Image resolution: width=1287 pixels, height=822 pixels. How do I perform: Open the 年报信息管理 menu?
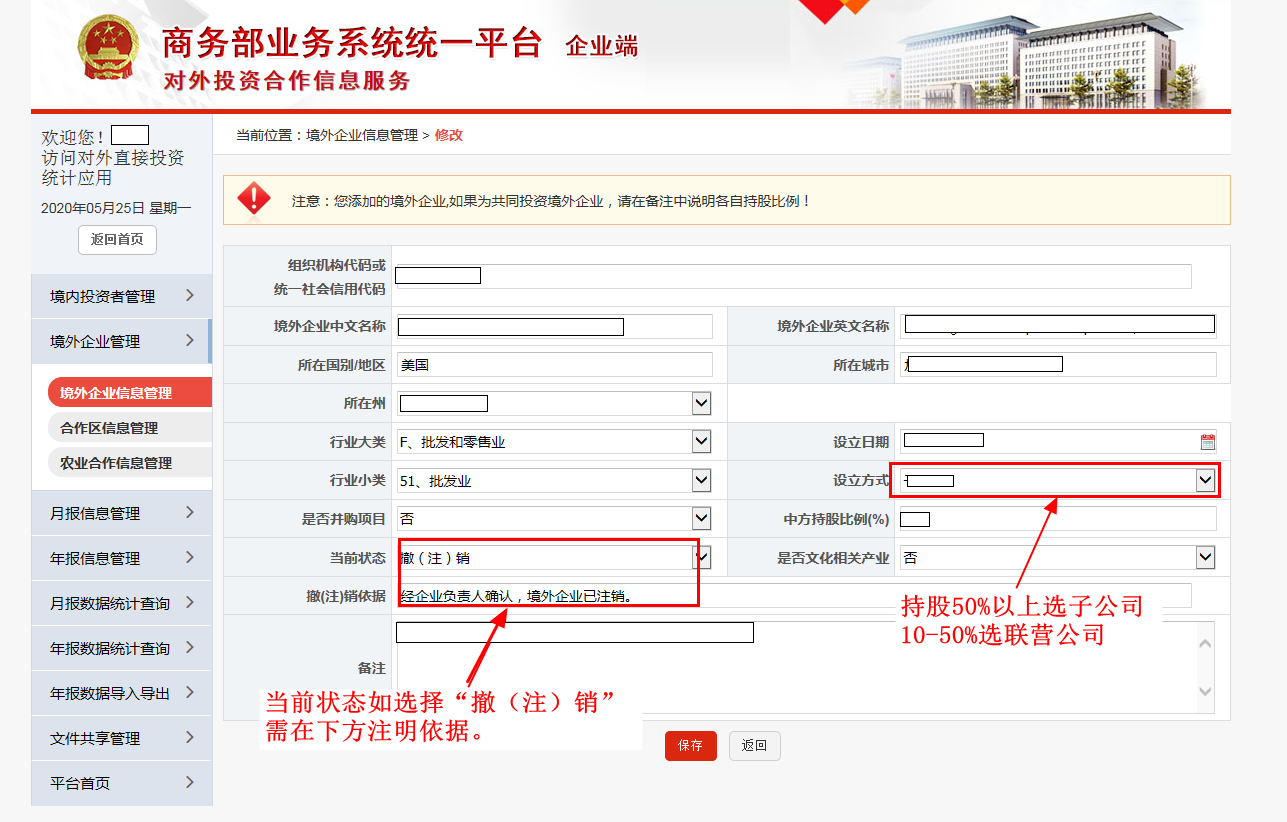point(120,558)
